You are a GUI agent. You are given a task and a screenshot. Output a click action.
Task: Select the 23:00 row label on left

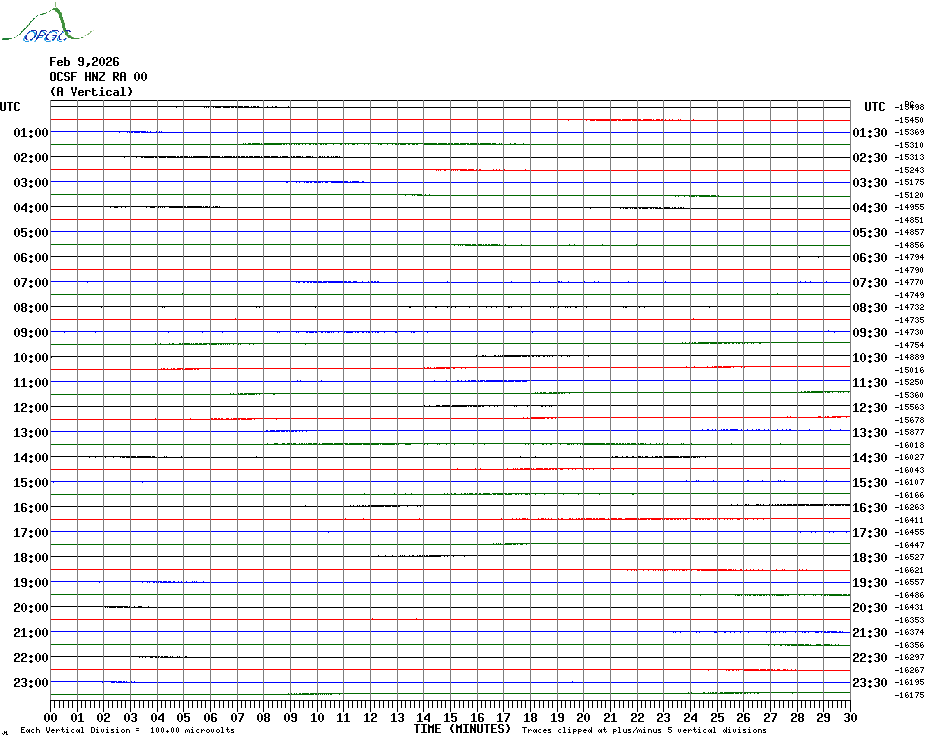31,683
